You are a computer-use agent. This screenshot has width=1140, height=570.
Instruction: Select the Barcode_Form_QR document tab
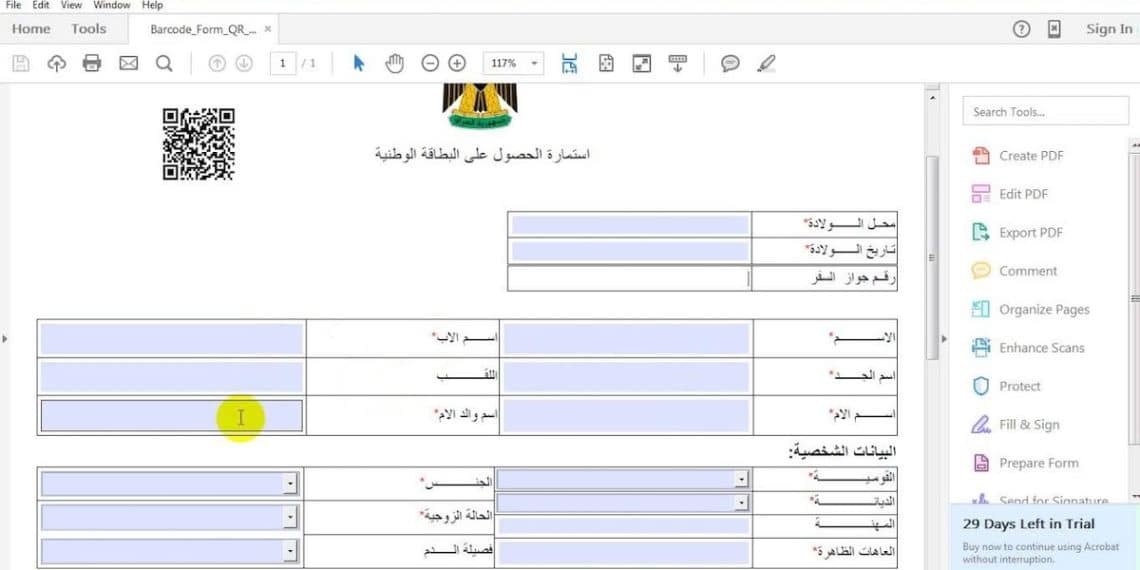pyautogui.click(x=204, y=29)
